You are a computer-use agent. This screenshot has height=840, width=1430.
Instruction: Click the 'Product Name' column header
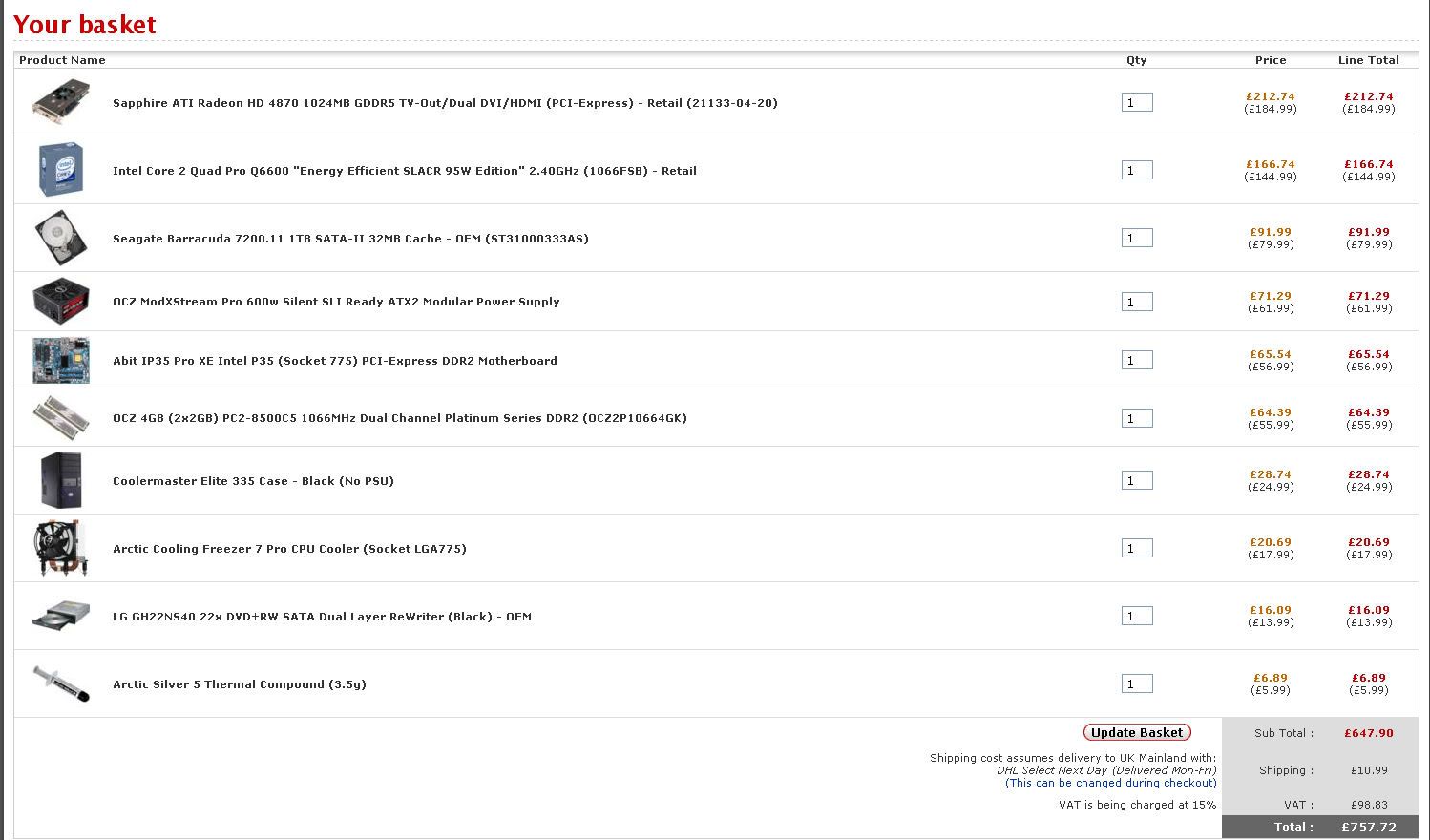pos(62,60)
